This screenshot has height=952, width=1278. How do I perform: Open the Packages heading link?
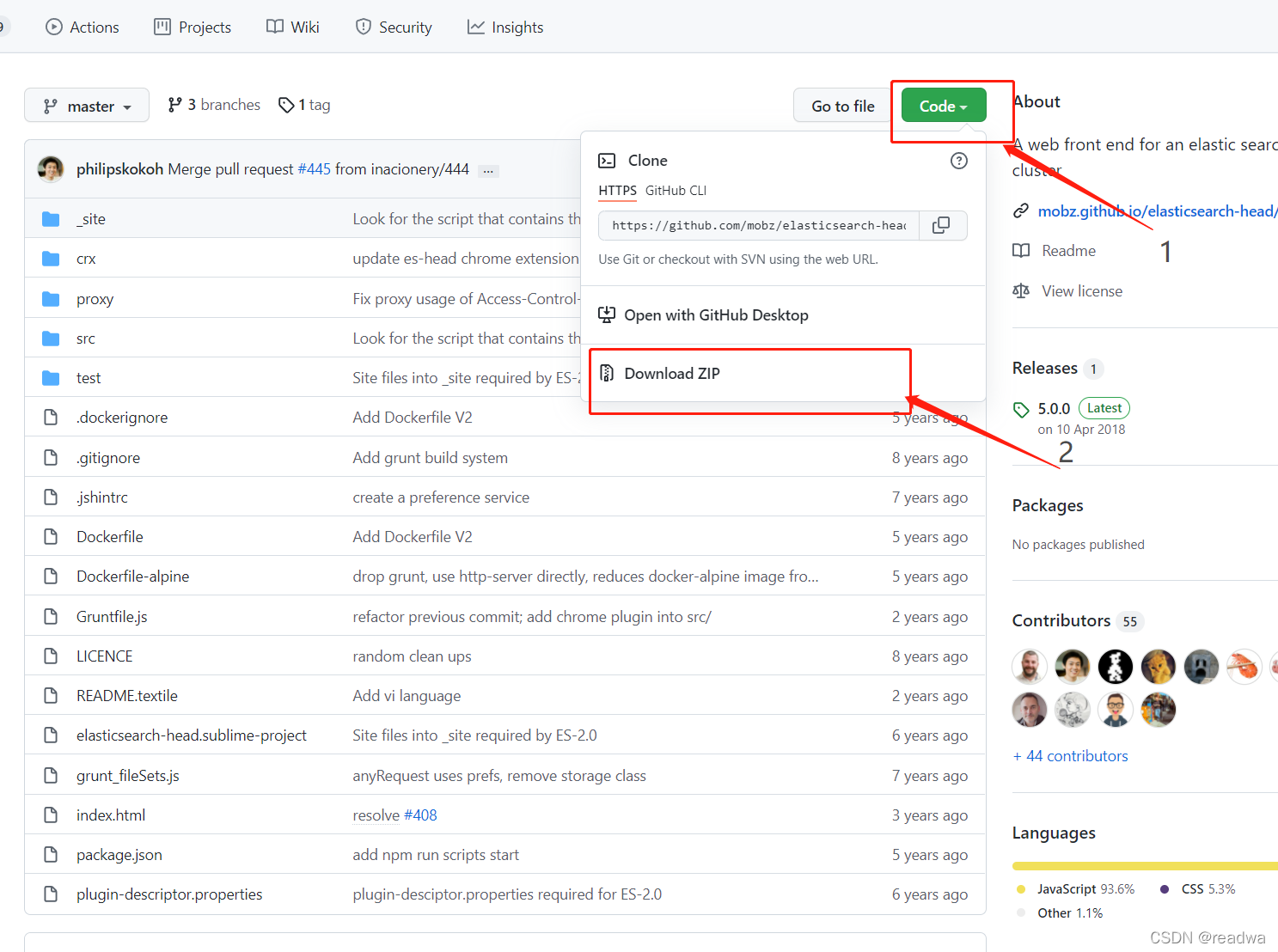pos(1048,505)
